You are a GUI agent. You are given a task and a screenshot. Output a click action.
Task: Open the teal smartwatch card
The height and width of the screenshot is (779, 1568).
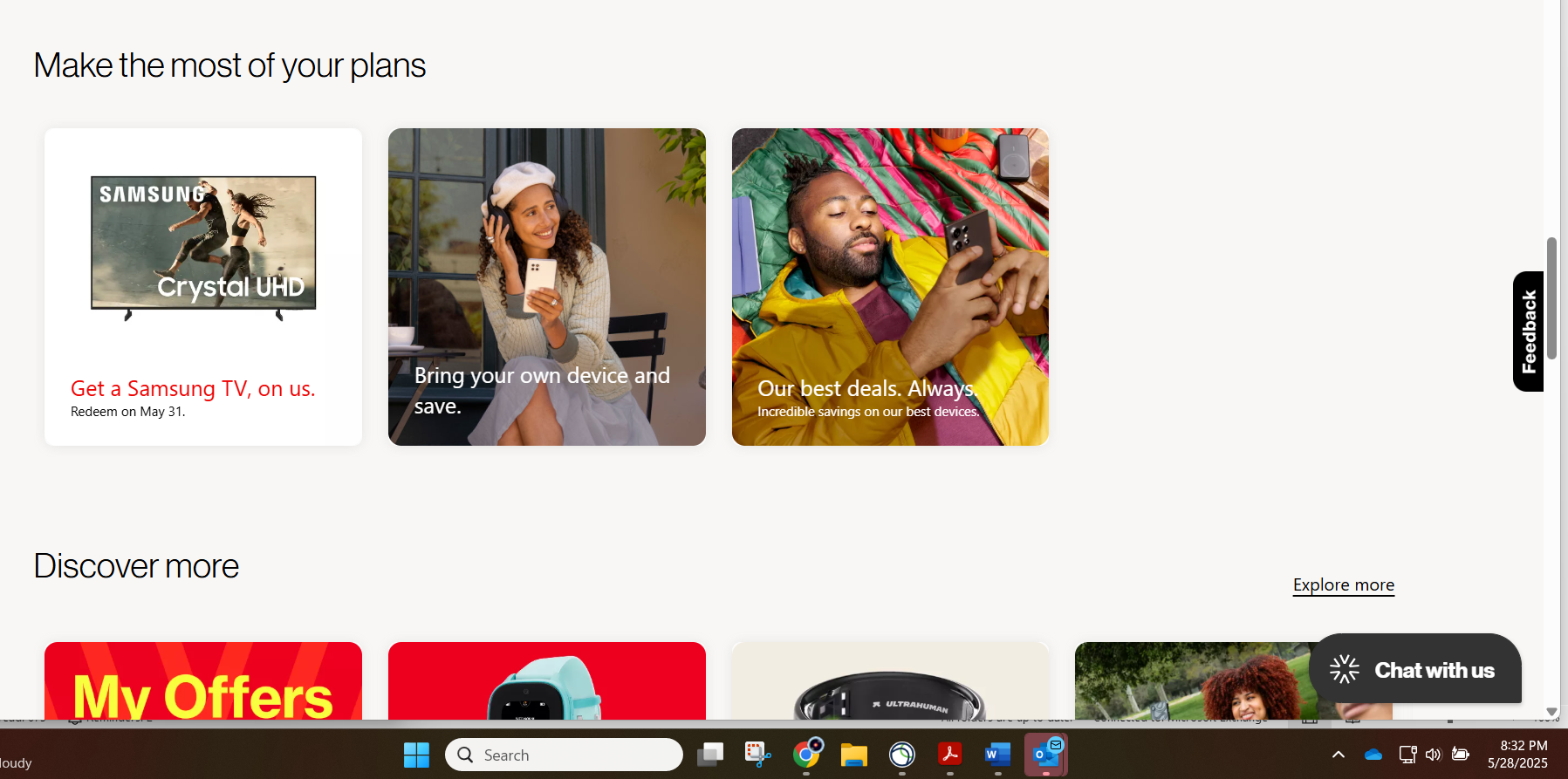click(x=547, y=681)
